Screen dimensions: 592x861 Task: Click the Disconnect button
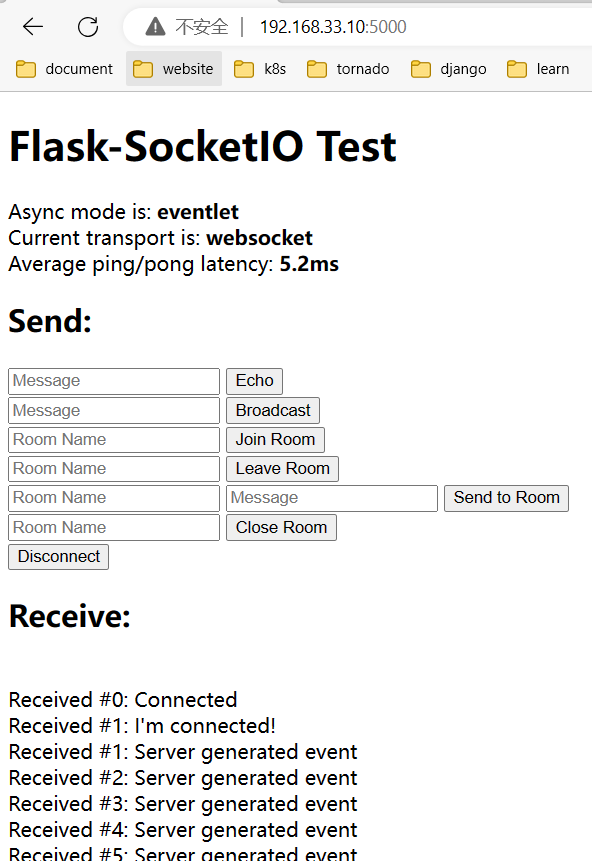[58, 557]
